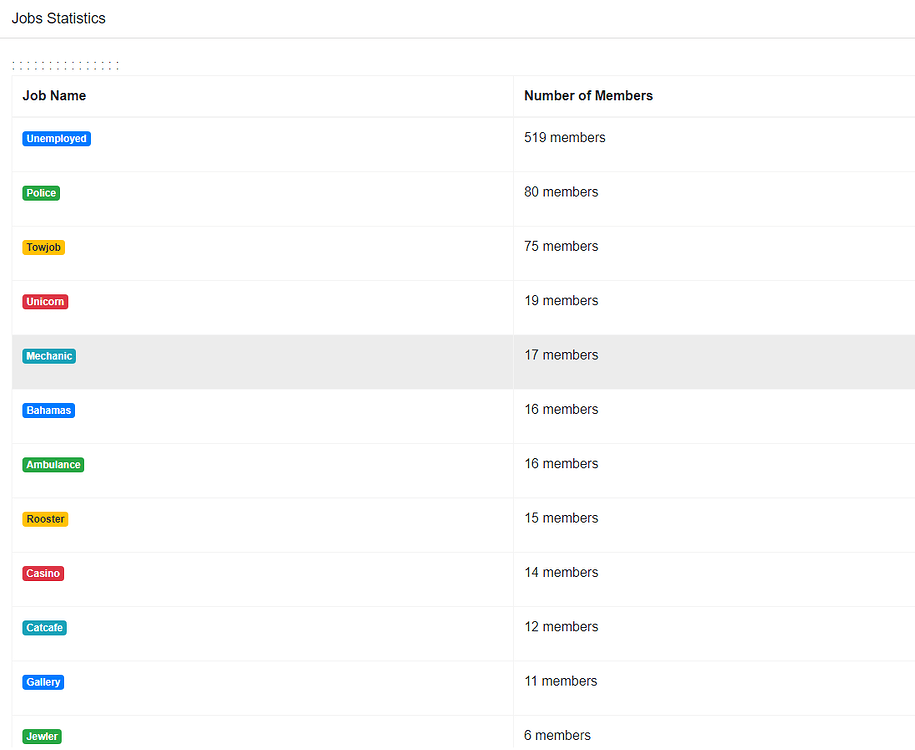Click the Jobs Statistics page title
Viewport: 915px width, 750px height.
click(x=58, y=18)
